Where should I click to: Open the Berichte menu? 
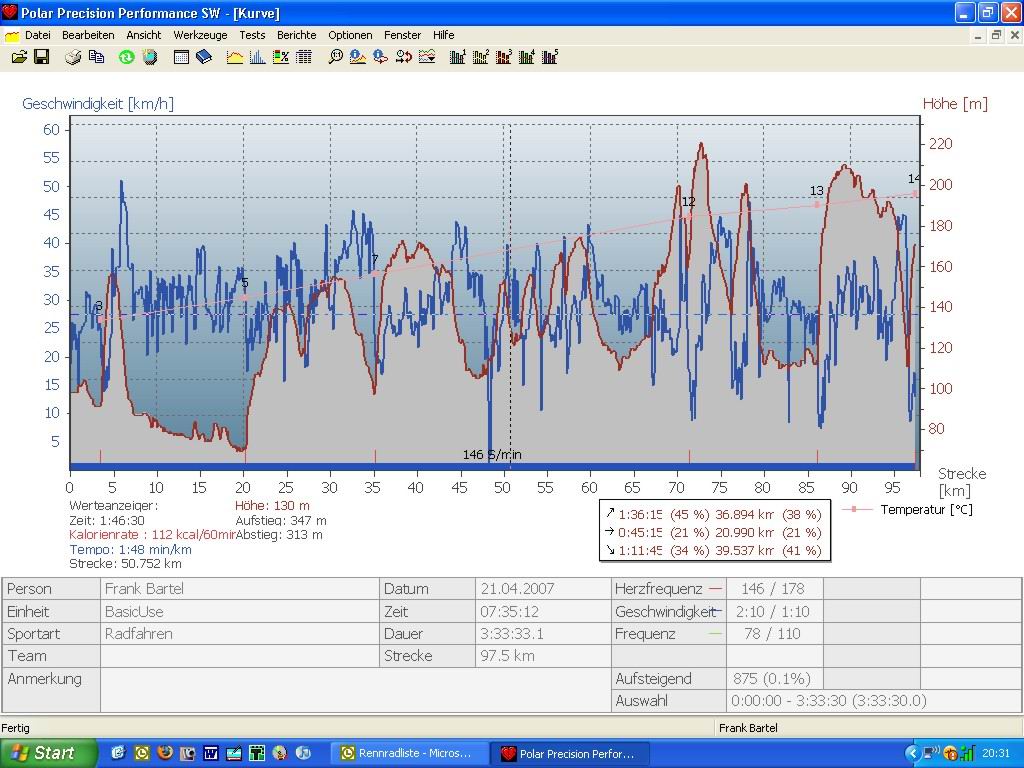[296, 35]
